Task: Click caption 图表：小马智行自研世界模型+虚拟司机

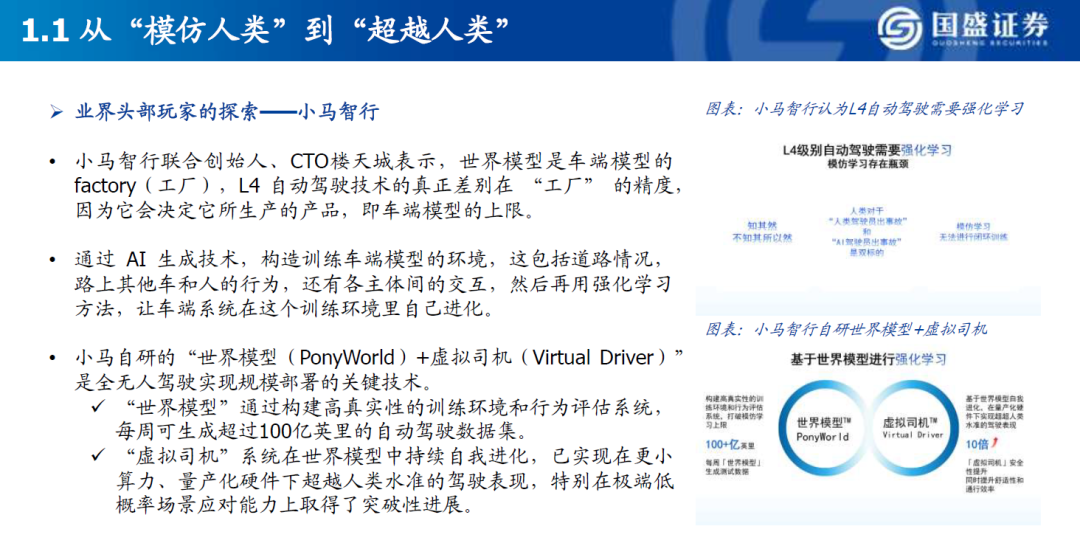Action: coord(847,329)
